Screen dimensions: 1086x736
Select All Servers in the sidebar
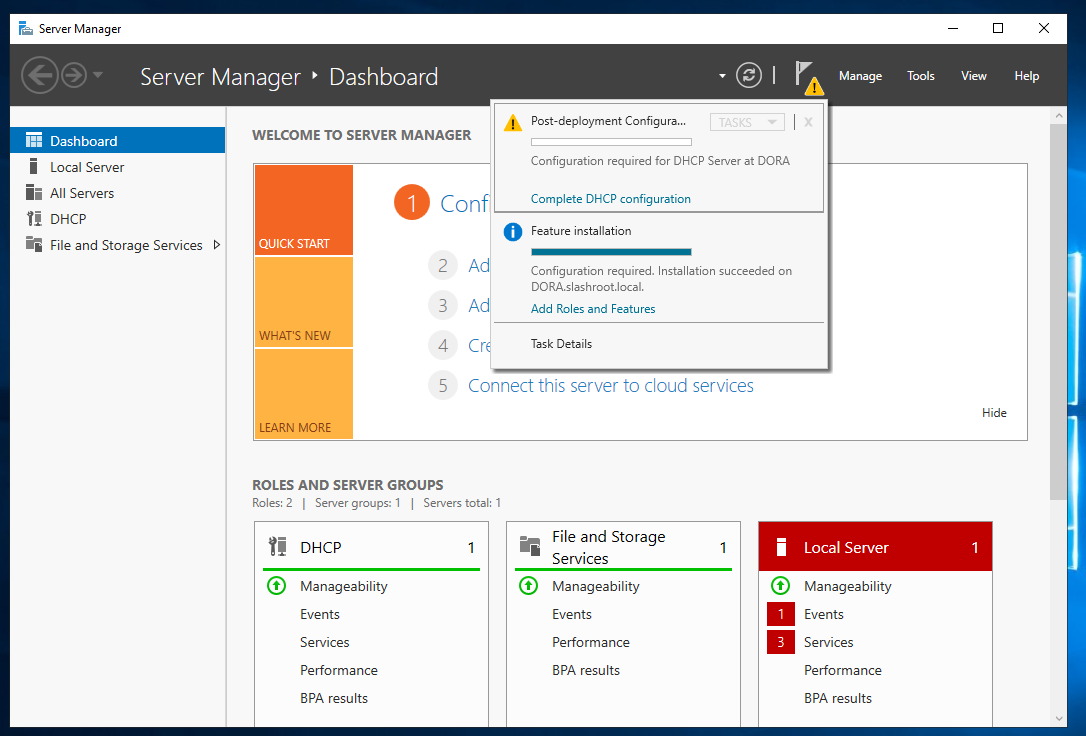(x=82, y=193)
